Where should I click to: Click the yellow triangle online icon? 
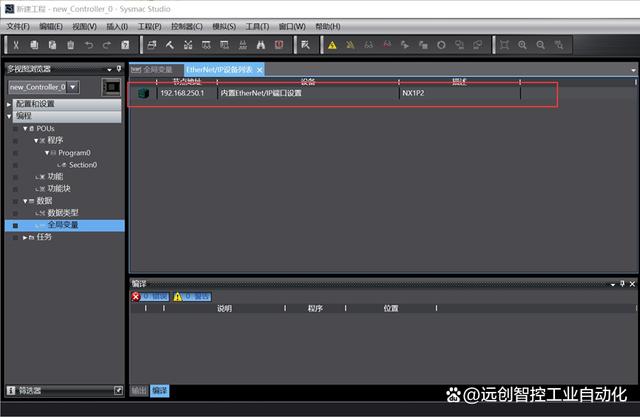click(x=332, y=45)
